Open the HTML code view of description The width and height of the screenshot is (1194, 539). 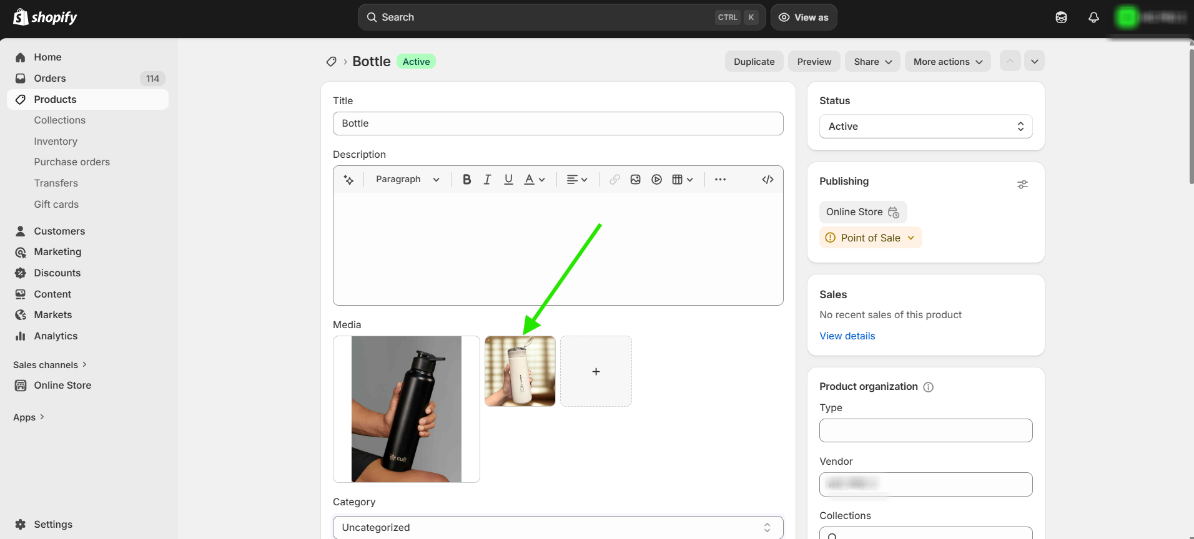click(767, 180)
